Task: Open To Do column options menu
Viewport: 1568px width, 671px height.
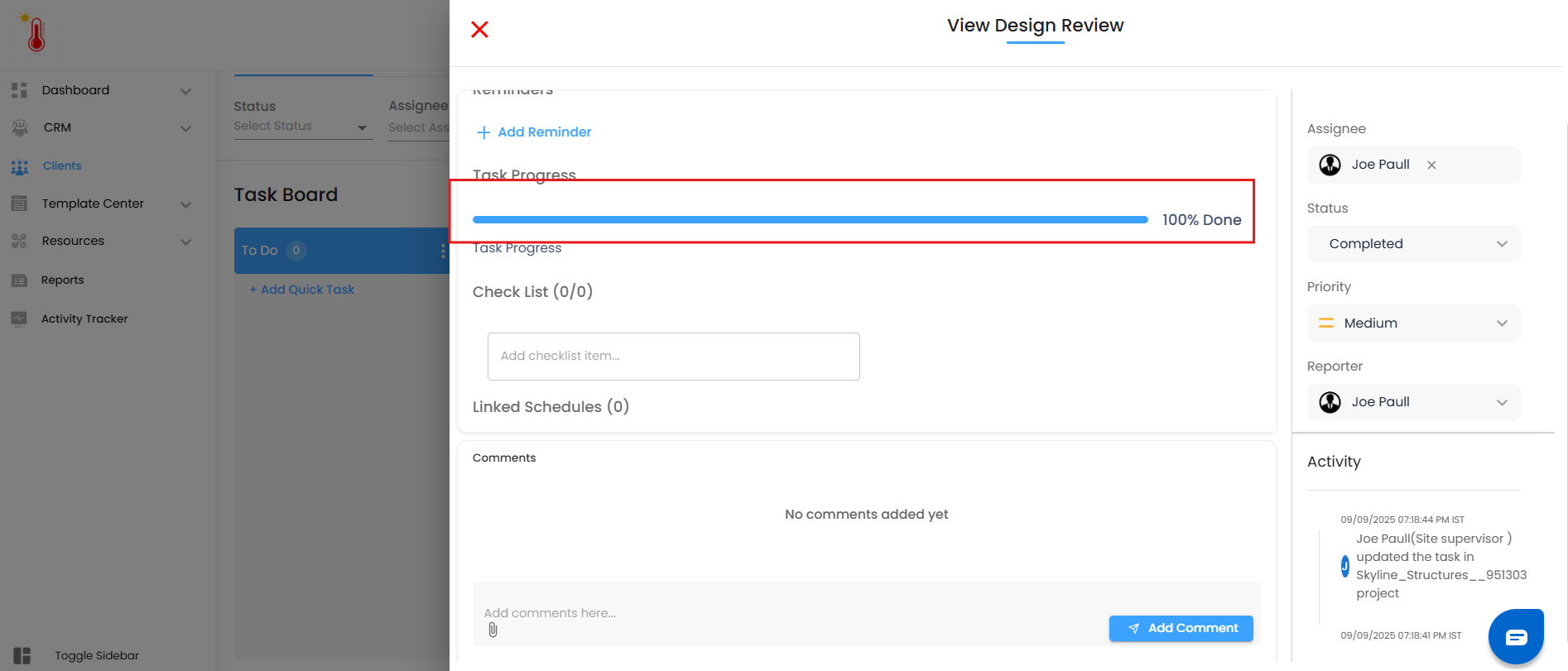Action: pos(443,251)
